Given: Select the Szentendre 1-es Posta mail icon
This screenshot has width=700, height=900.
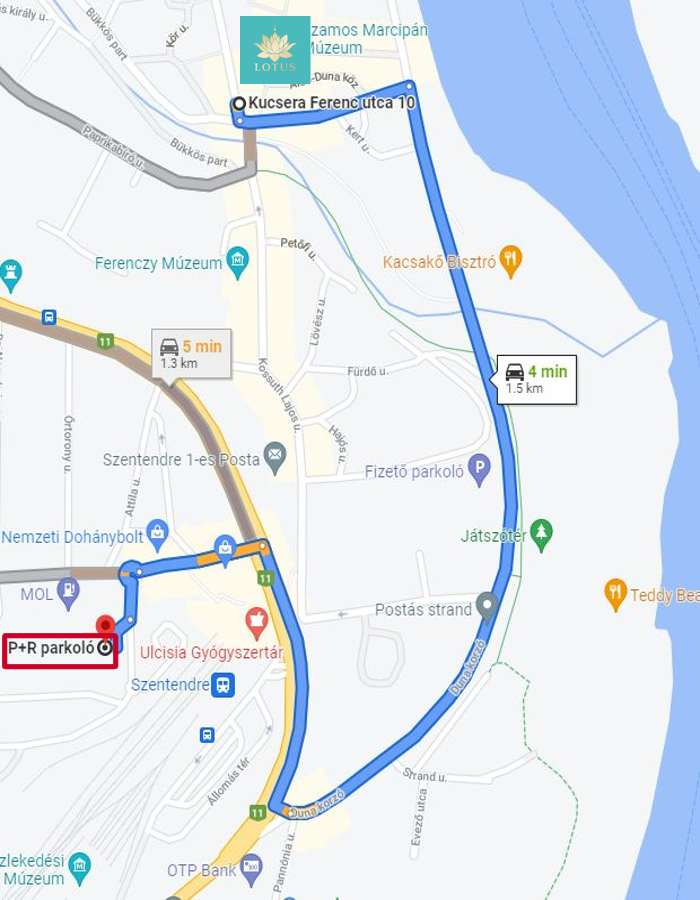Looking at the screenshot, I should click(275, 457).
